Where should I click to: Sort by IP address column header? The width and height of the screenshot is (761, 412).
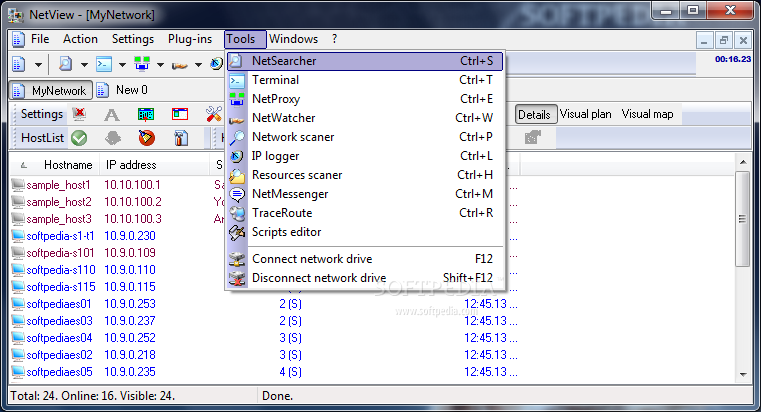pos(154,165)
